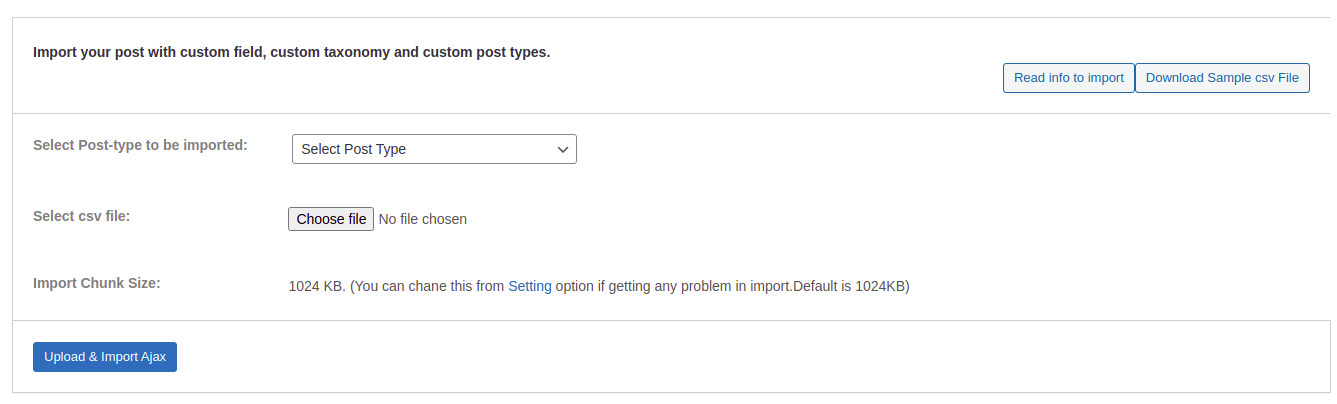Click the You can chane this from text

pyautogui.click(x=429, y=286)
